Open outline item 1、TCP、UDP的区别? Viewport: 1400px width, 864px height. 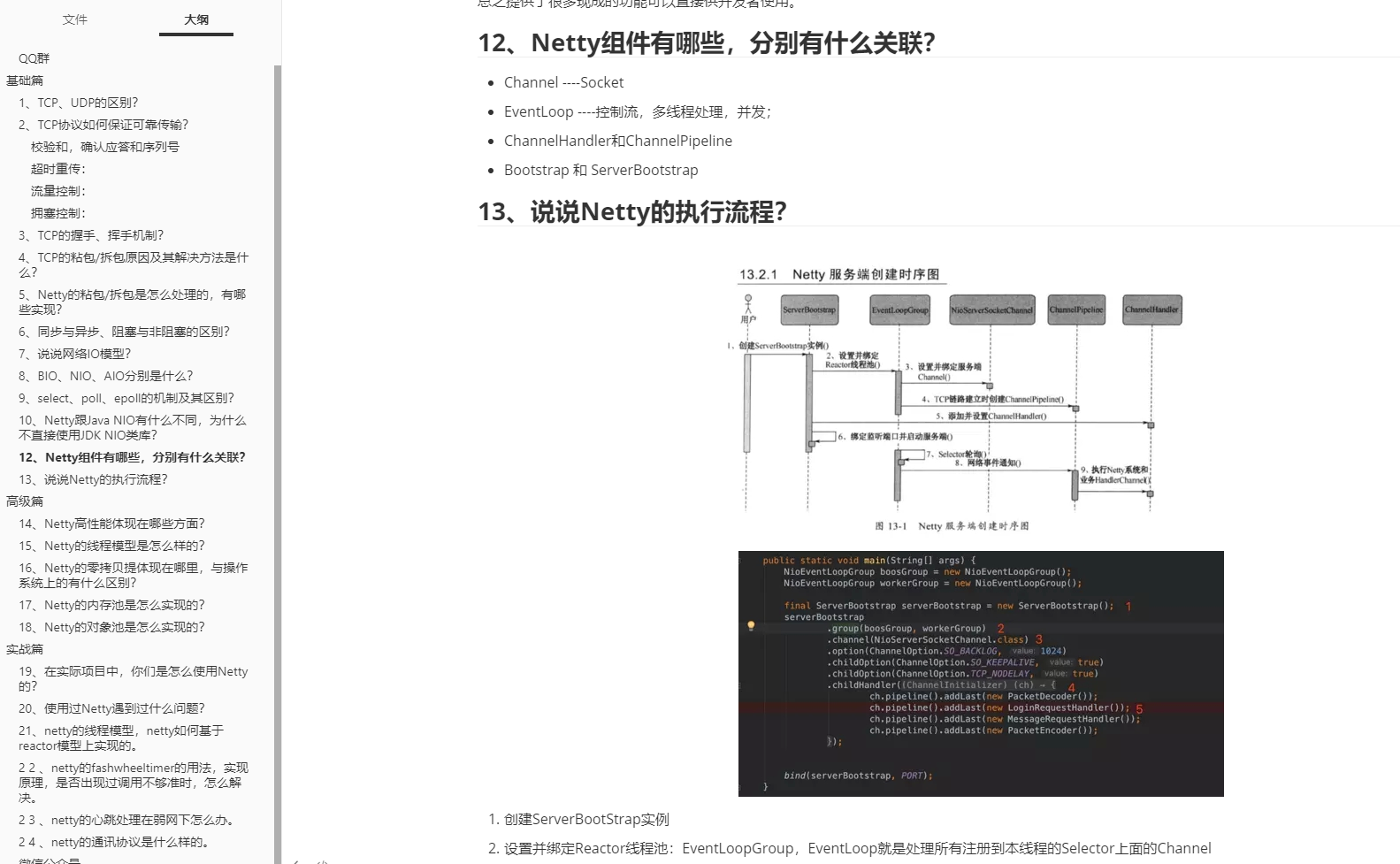pyautogui.click(x=79, y=103)
